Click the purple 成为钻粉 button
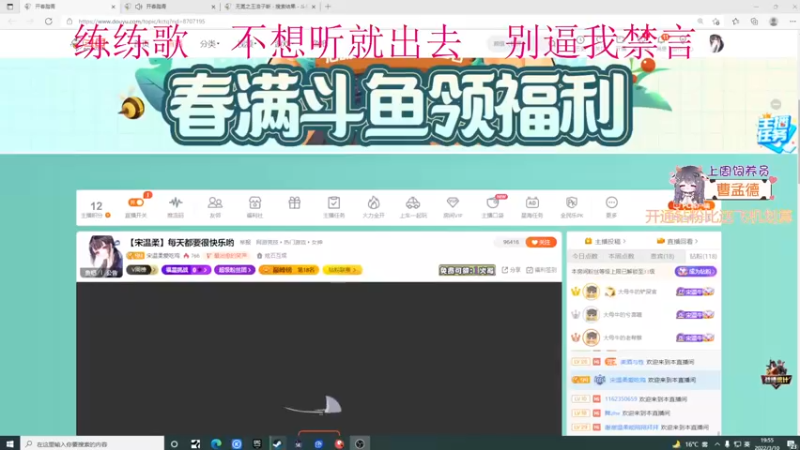This screenshot has height=450, width=800. (x=695, y=271)
